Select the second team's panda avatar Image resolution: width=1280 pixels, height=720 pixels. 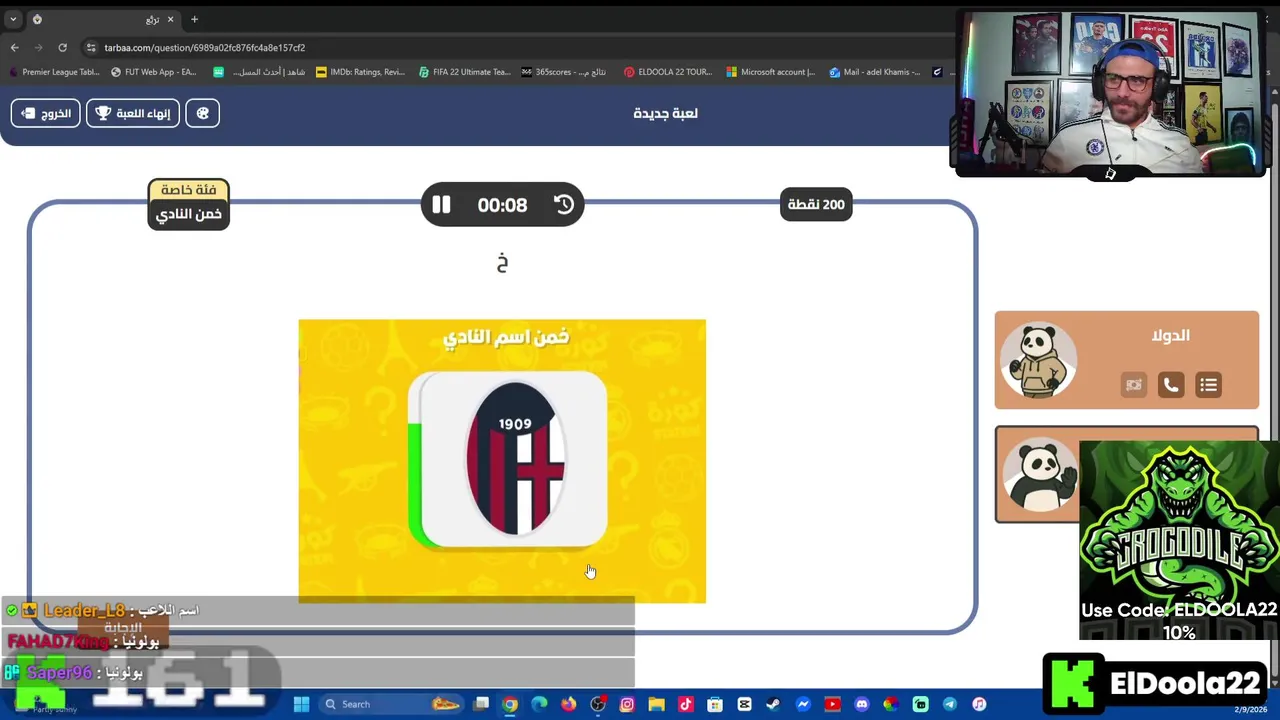point(1041,476)
